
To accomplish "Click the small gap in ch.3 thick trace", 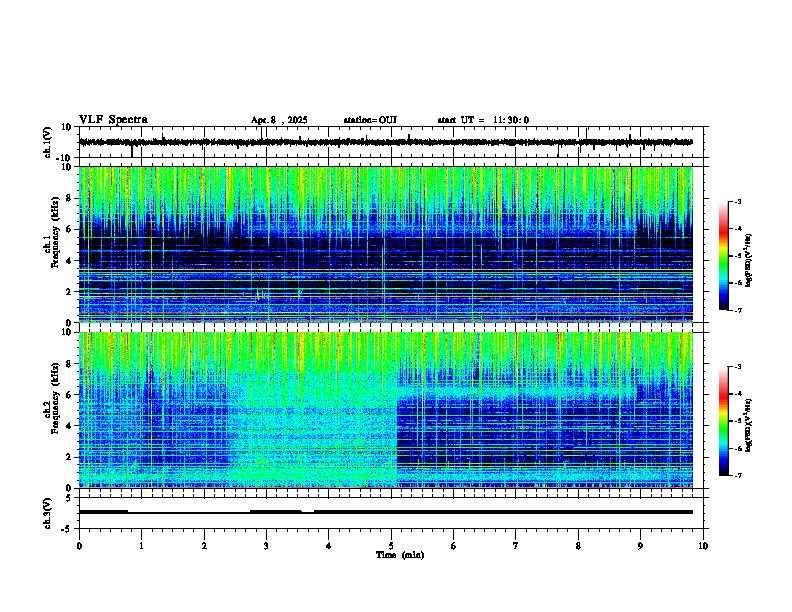I will pos(308,512).
